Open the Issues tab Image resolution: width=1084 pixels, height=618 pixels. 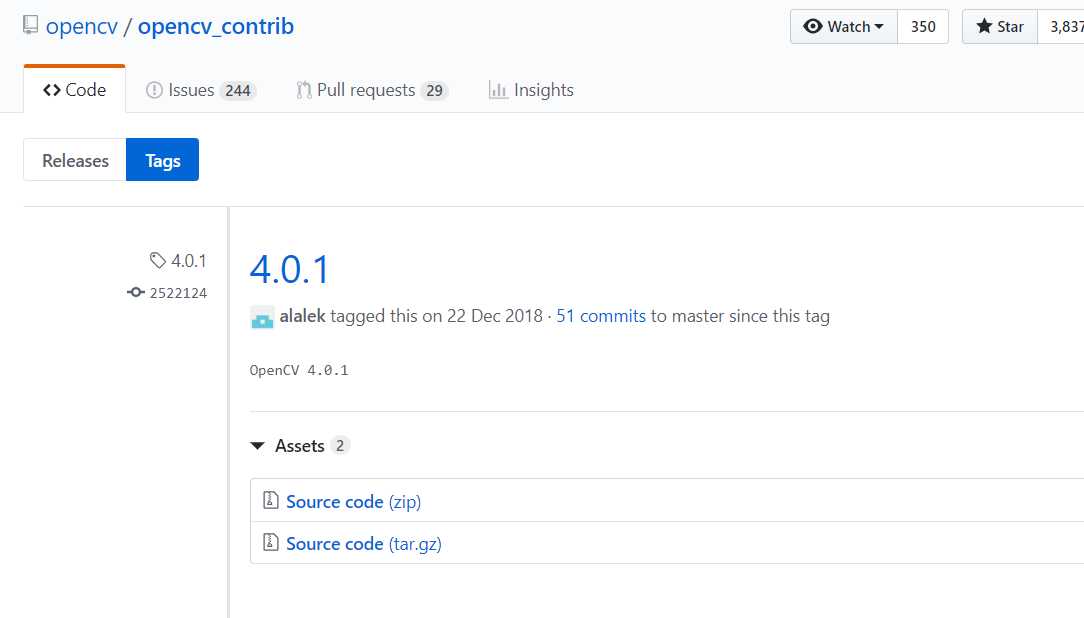(x=200, y=90)
